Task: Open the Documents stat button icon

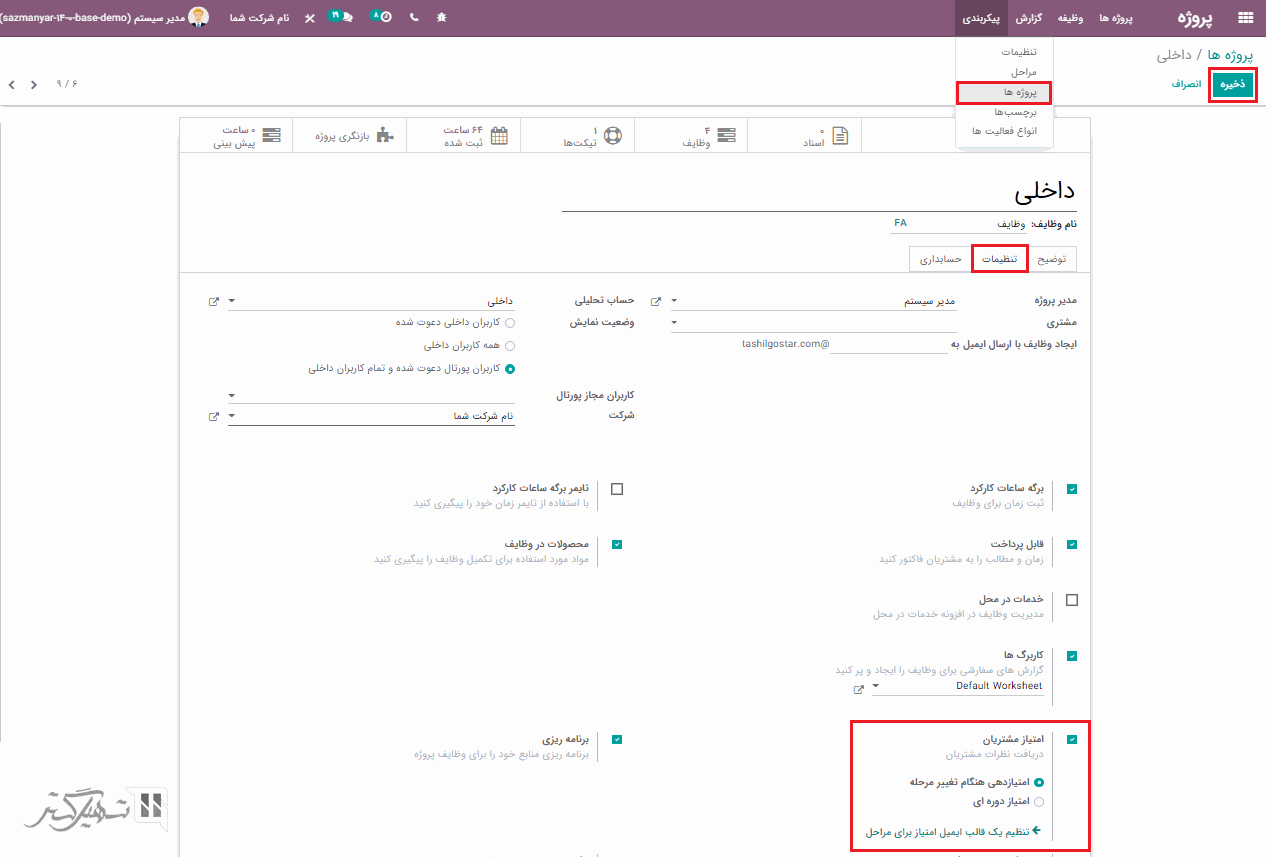Action: (840, 136)
